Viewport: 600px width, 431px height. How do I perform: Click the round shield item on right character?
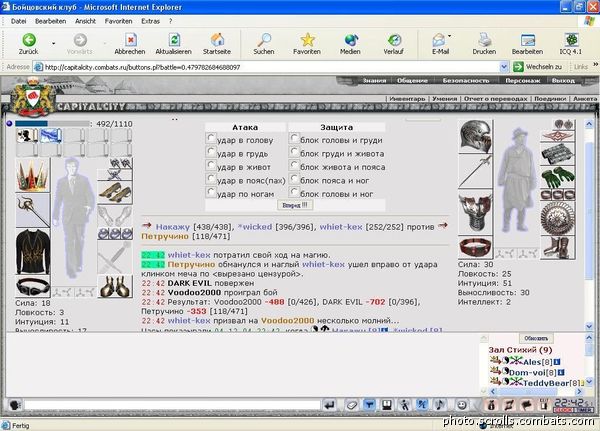pyautogui.click(x=558, y=218)
